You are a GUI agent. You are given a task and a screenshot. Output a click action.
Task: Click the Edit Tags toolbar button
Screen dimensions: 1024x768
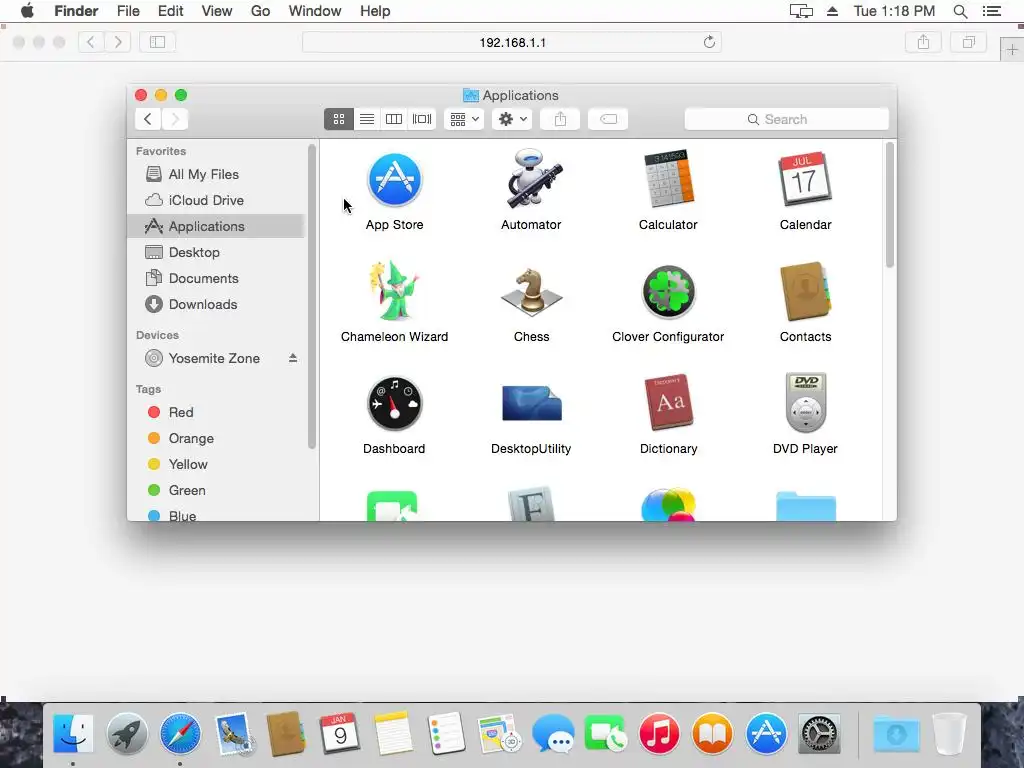(x=608, y=119)
